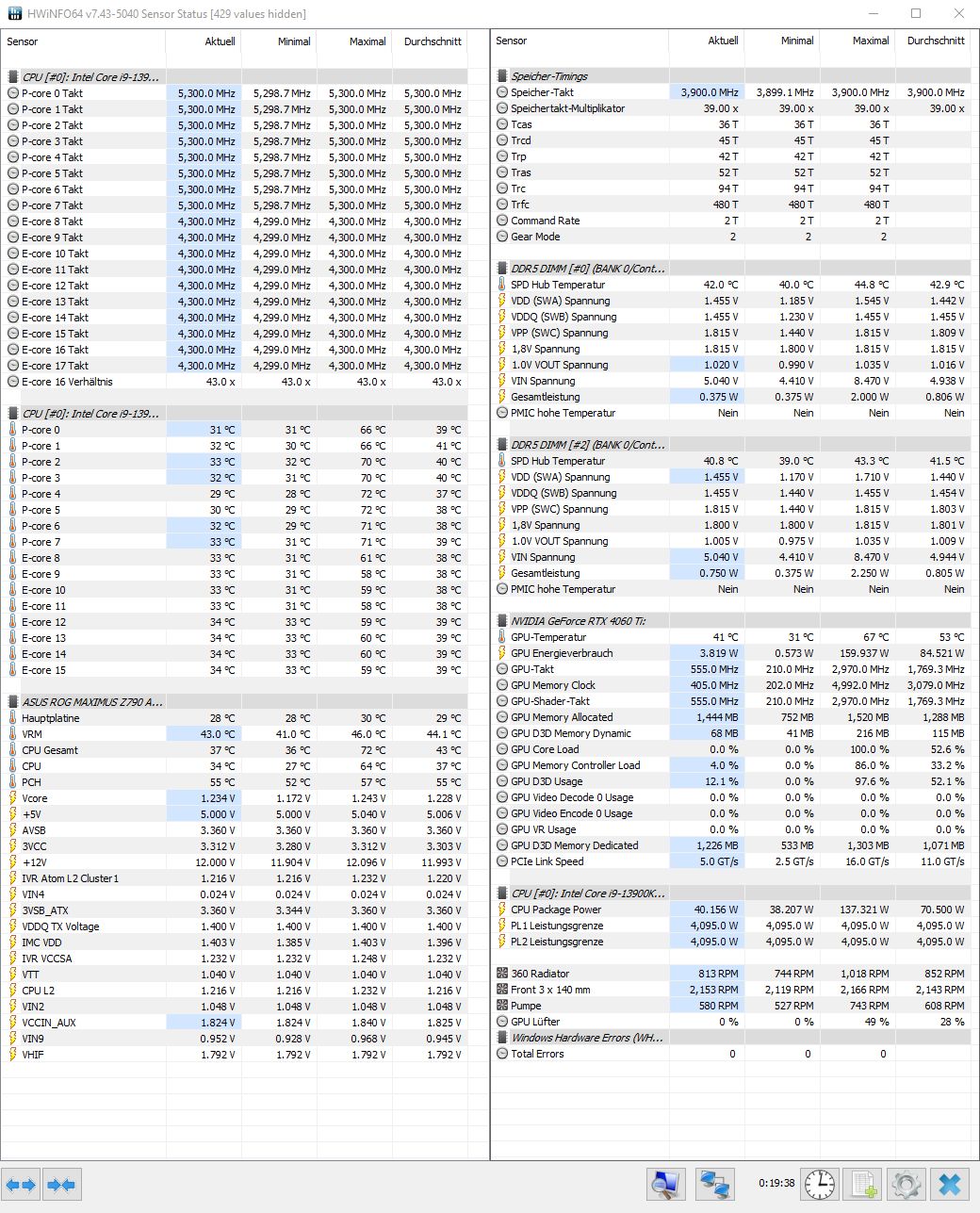980x1213 pixels.
Task: Click the clock icon next to P-core 0 Takt
Action: pyautogui.click(x=13, y=93)
